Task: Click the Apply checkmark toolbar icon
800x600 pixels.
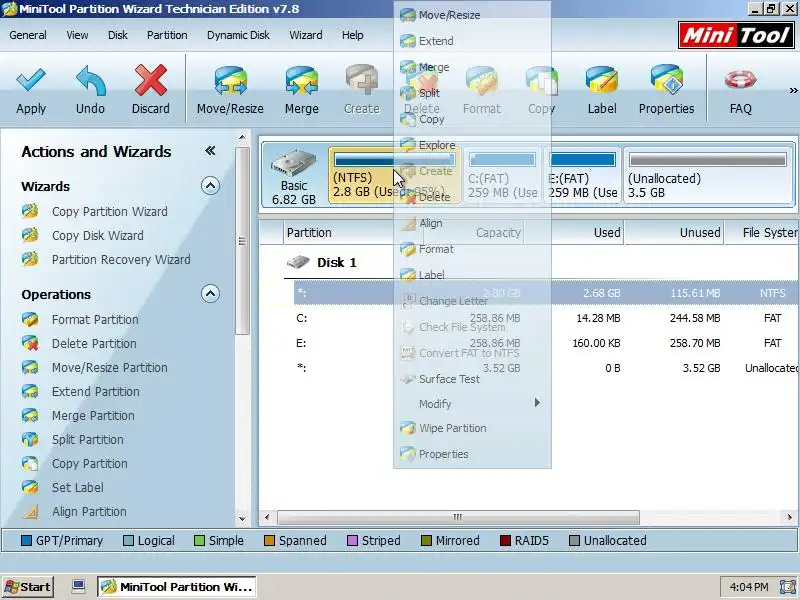Action: (31, 81)
